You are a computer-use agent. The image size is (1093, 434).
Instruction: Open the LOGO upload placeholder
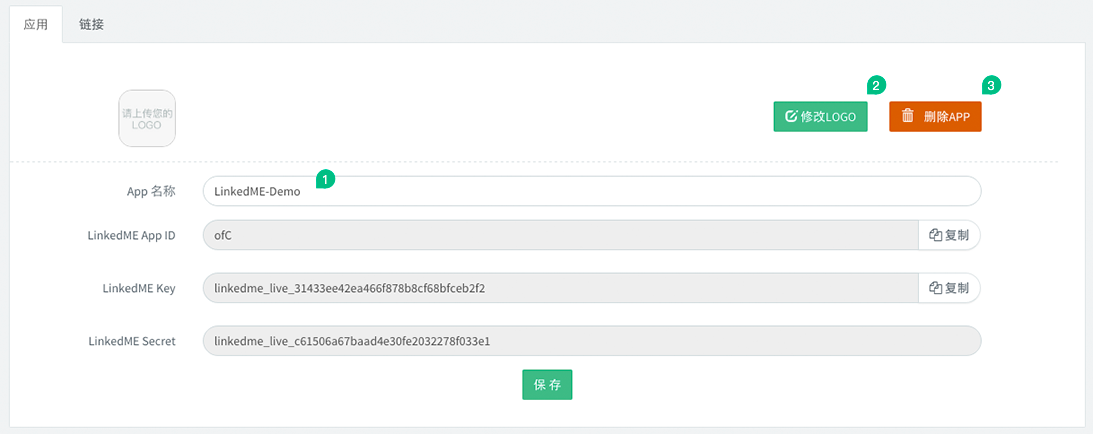(x=147, y=118)
